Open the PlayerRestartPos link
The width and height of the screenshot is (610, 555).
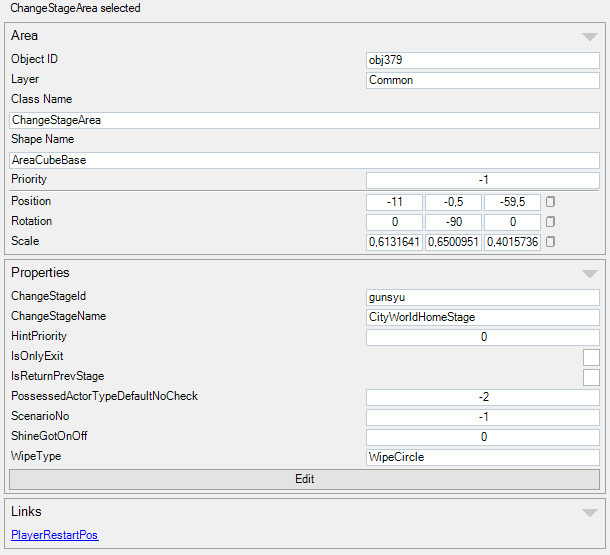tap(55, 535)
